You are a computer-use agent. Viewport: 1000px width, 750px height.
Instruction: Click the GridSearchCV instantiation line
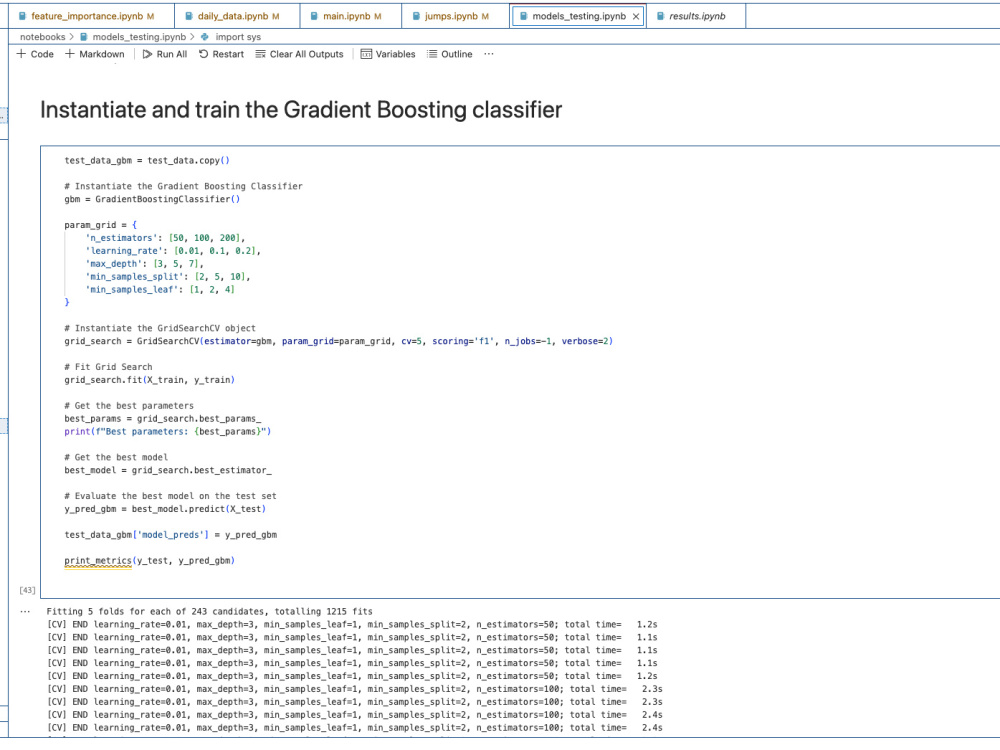pyautogui.click(x=339, y=341)
